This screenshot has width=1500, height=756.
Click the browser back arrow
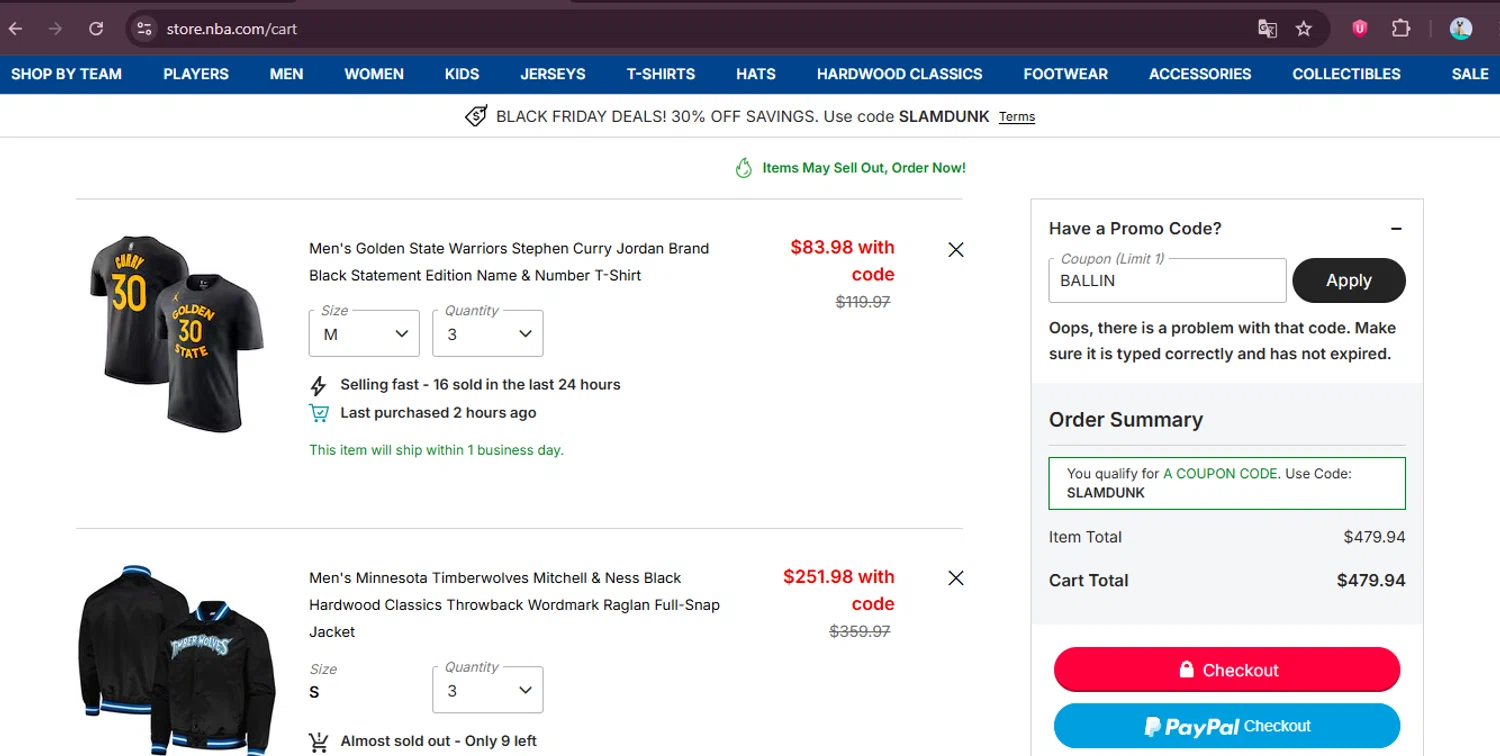click(x=16, y=29)
